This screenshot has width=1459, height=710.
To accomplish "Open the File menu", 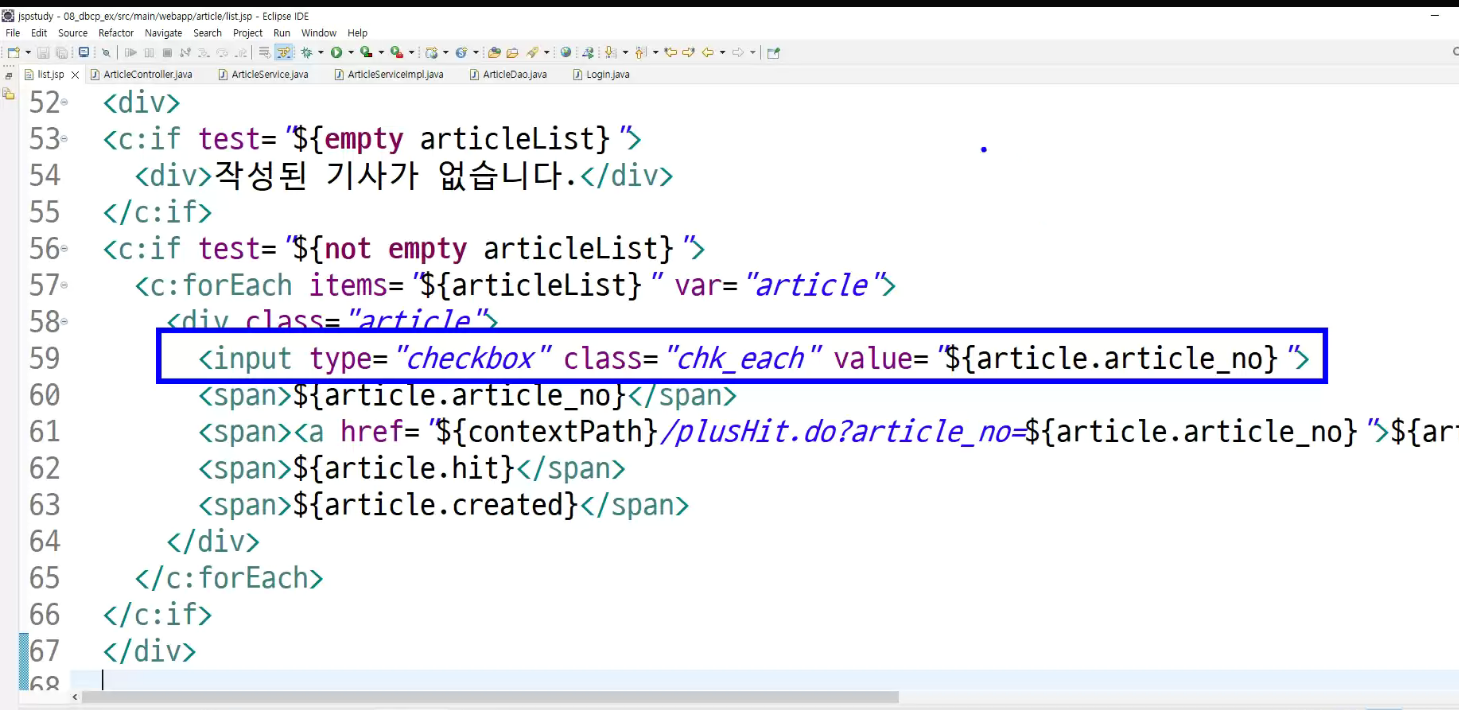I will pyautogui.click(x=13, y=33).
